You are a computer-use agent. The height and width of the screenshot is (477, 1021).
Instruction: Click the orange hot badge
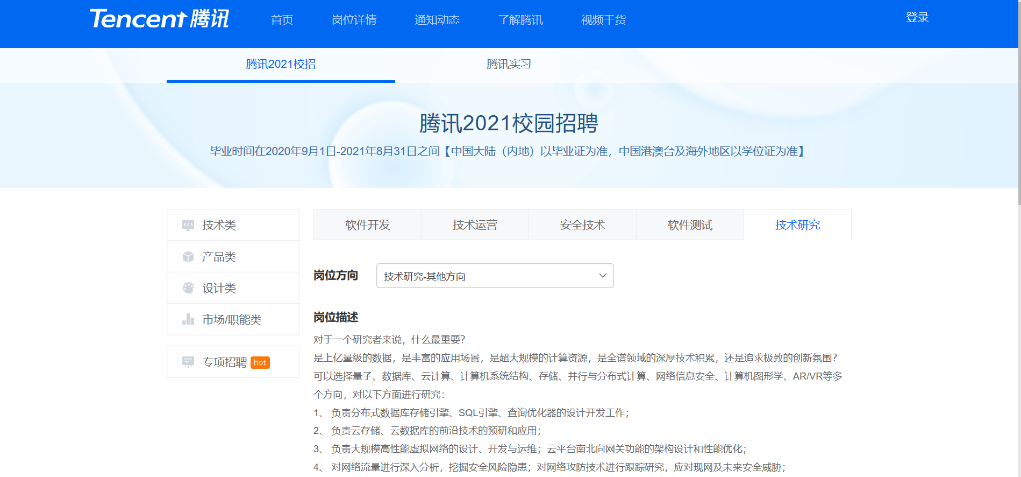260,362
